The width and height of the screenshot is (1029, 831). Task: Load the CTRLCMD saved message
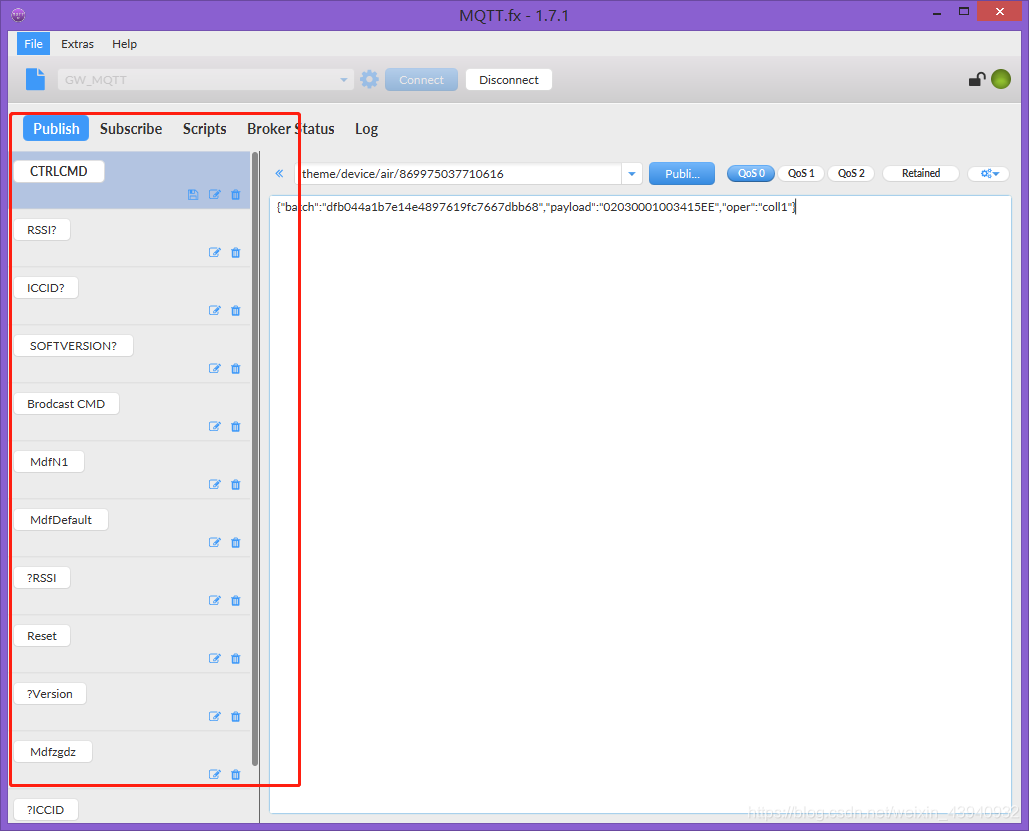pos(58,171)
